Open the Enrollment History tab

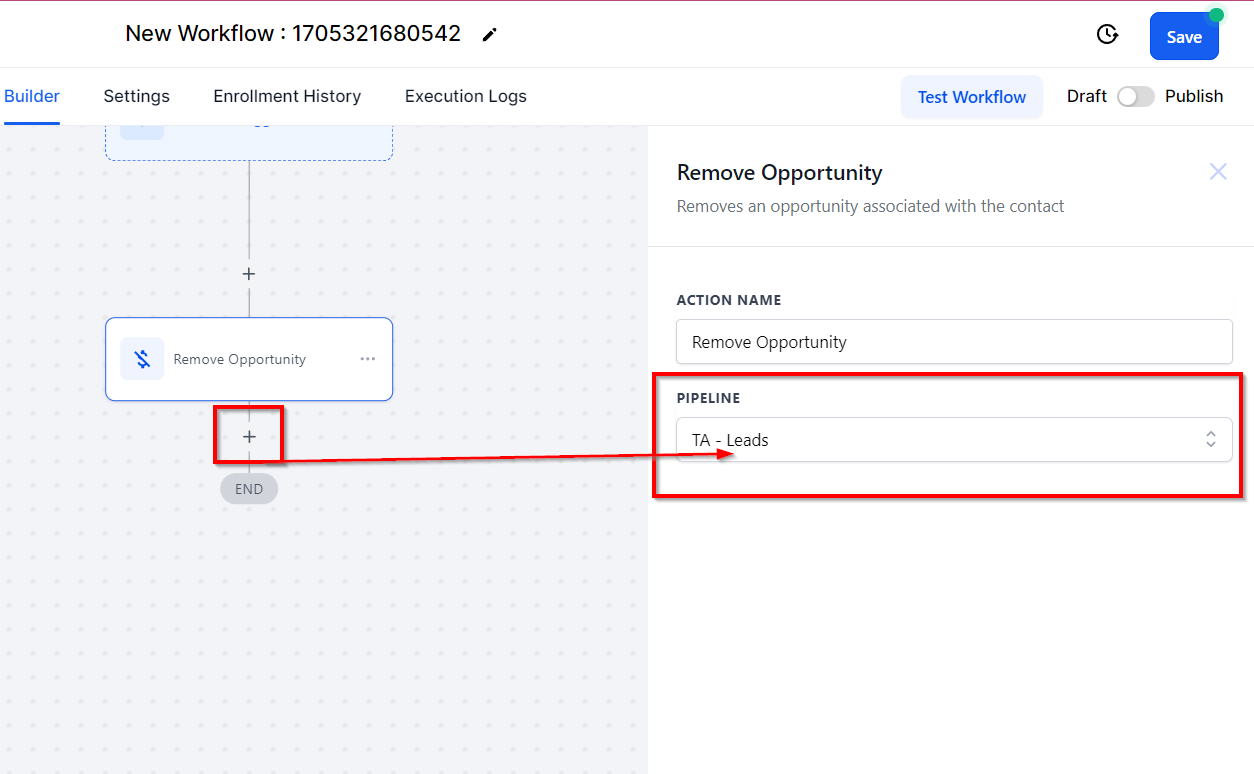pos(287,96)
